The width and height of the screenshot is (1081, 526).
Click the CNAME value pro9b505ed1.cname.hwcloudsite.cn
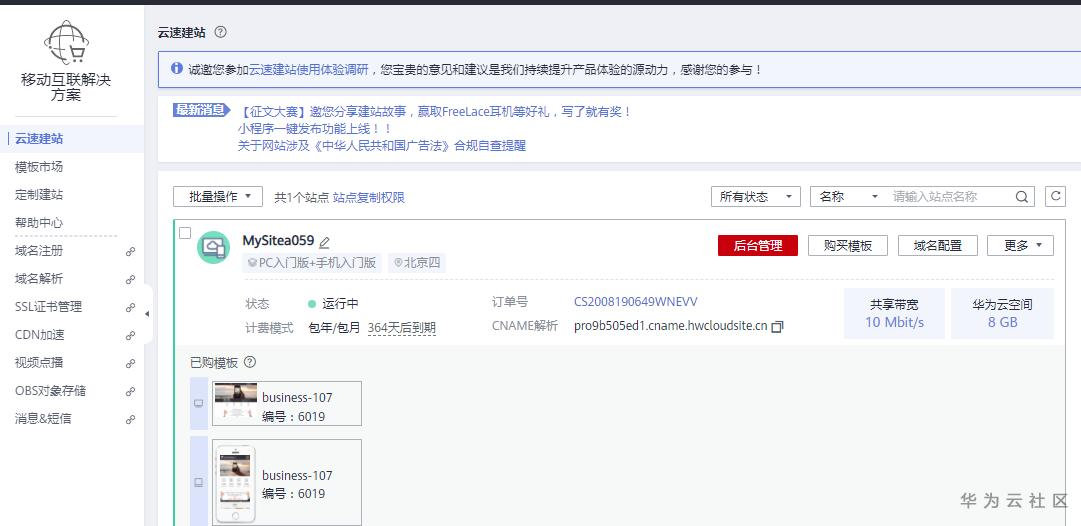(x=670, y=326)
